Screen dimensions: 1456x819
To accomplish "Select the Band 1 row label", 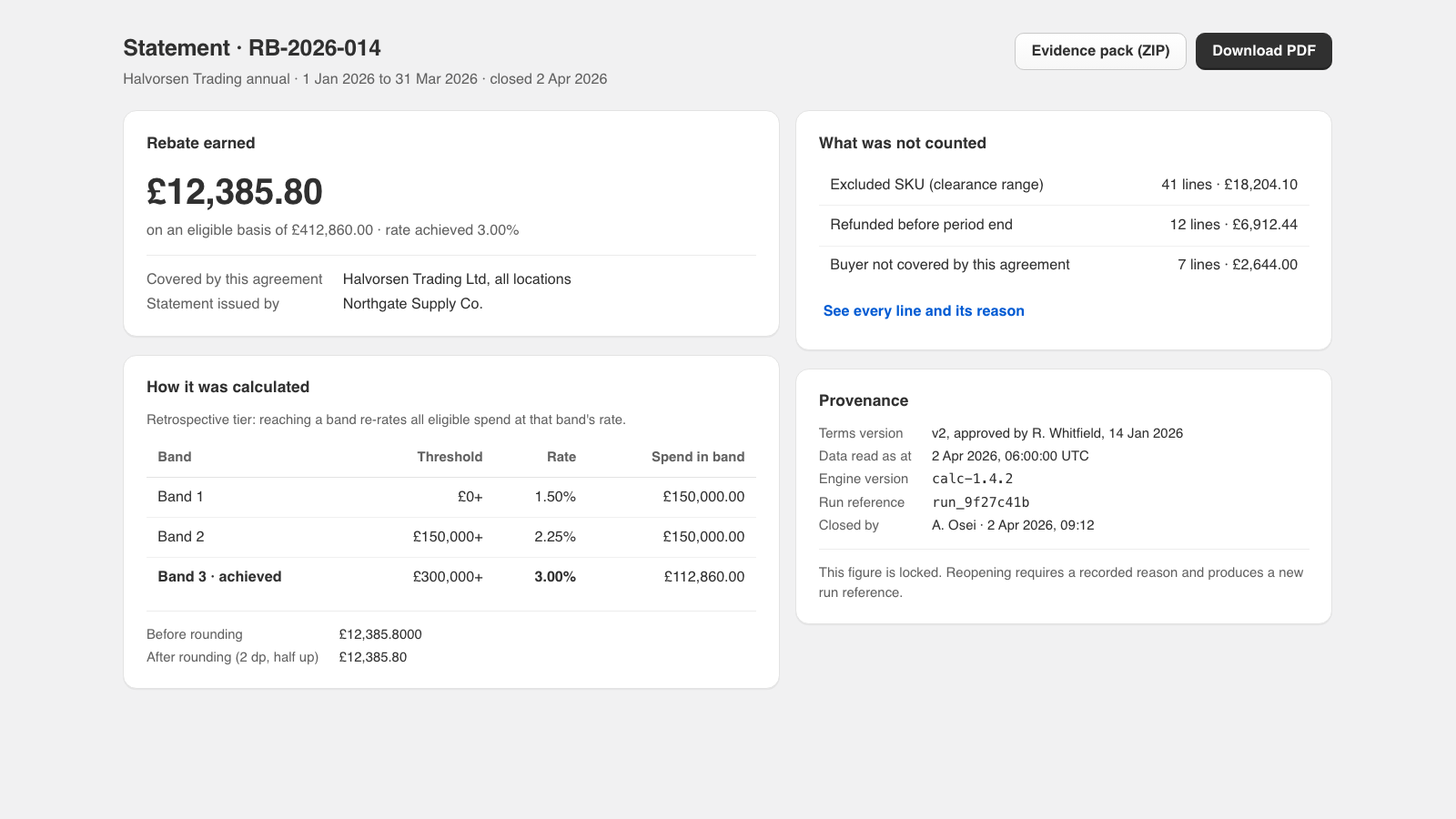I will 180,497.
